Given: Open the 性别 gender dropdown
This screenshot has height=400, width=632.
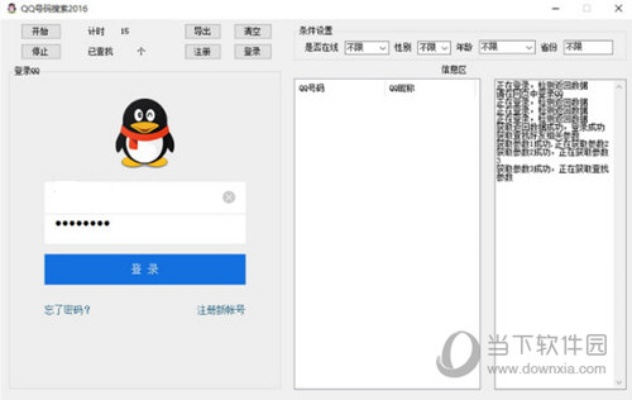Looking at the screenshot, I should (x=434, y=48).
